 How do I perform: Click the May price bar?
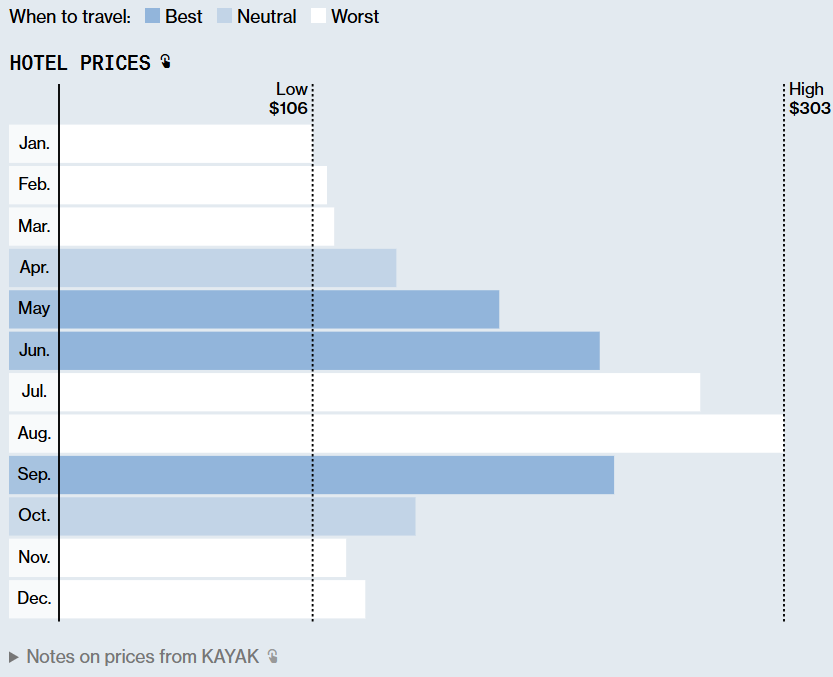(280, 309)
